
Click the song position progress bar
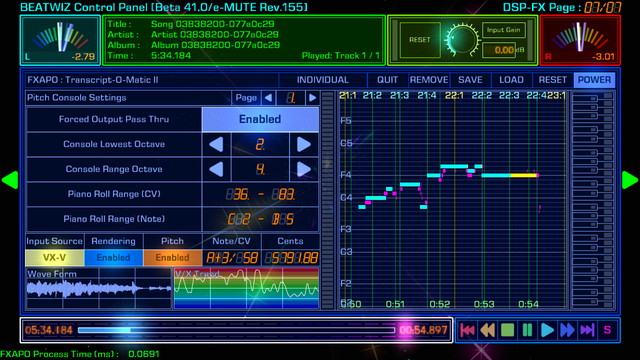click(x=237, y=330)
